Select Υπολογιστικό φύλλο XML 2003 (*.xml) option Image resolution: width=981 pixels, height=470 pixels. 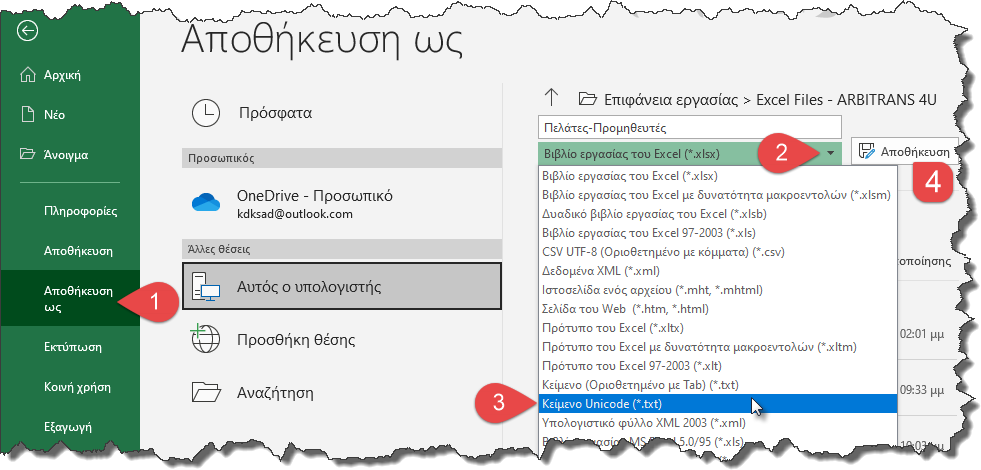718,422
